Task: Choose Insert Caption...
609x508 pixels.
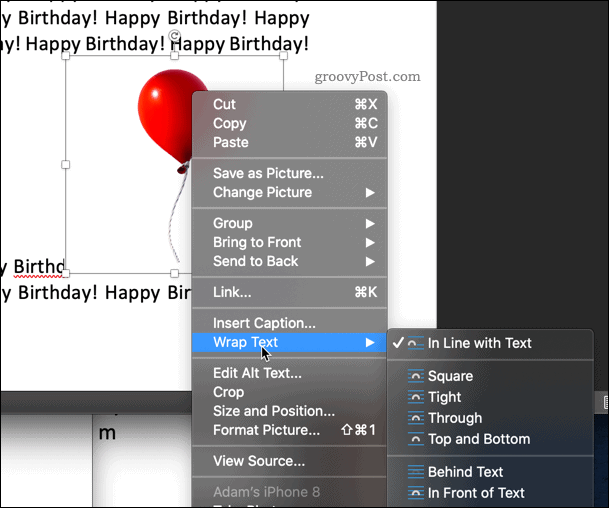Action: pos(289,323)
